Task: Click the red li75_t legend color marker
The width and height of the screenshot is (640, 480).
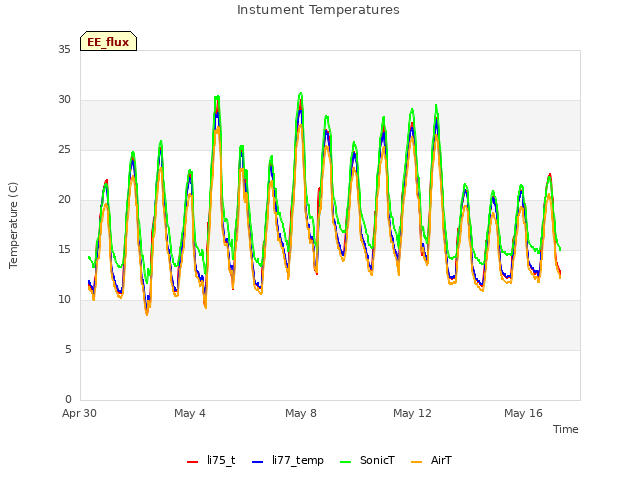Action: 192,462
